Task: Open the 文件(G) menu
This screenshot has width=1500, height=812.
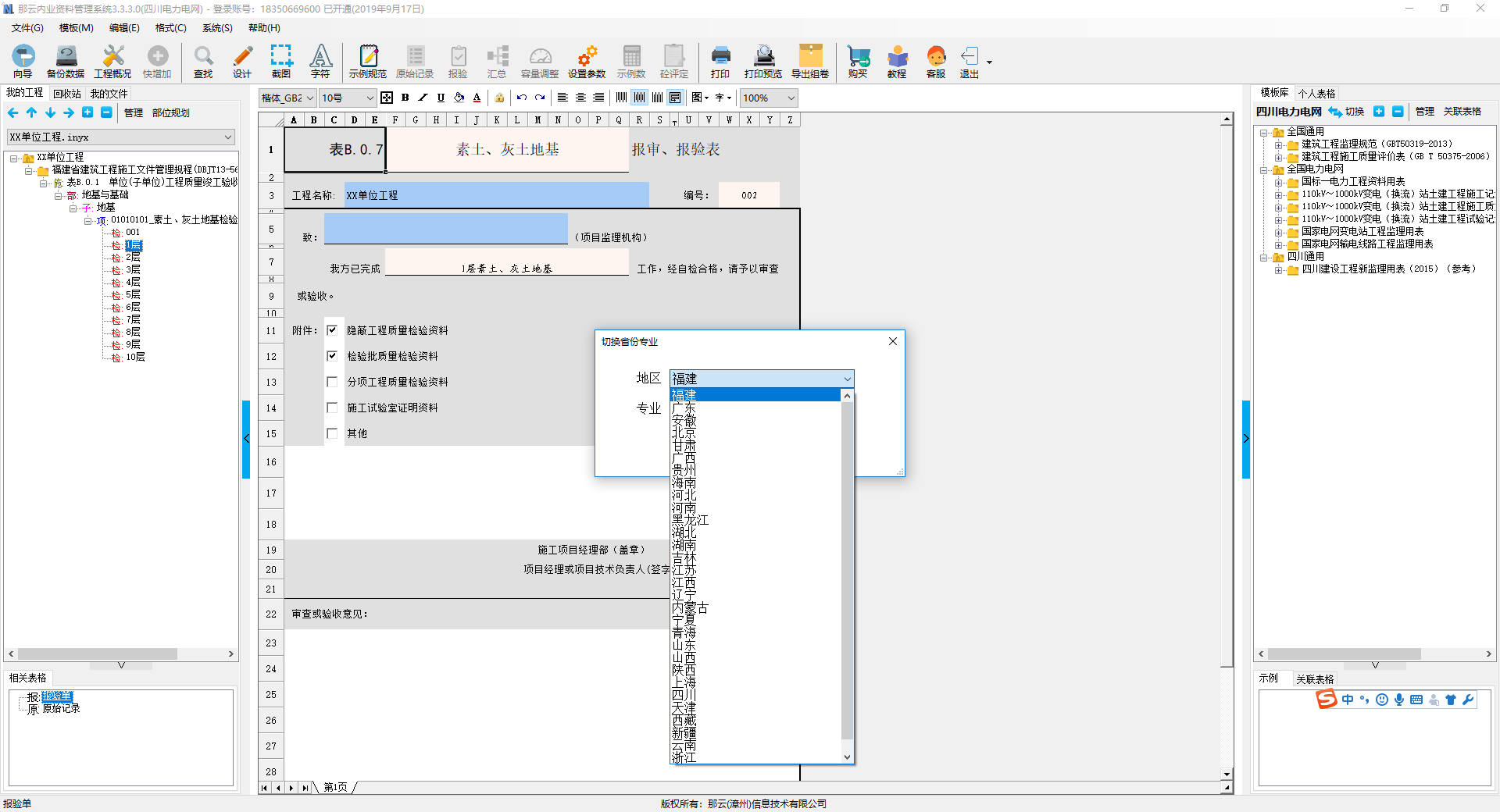Action: tap(27, 27)
